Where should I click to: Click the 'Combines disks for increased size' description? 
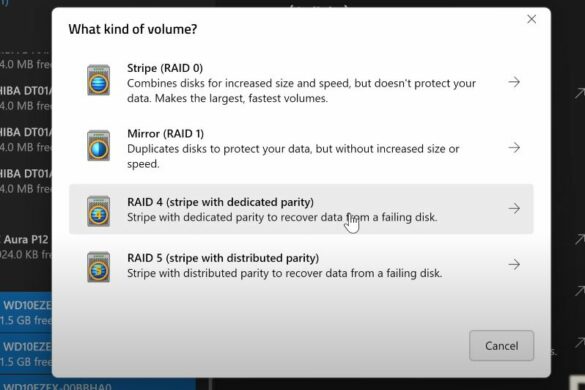tap(301, 91)
